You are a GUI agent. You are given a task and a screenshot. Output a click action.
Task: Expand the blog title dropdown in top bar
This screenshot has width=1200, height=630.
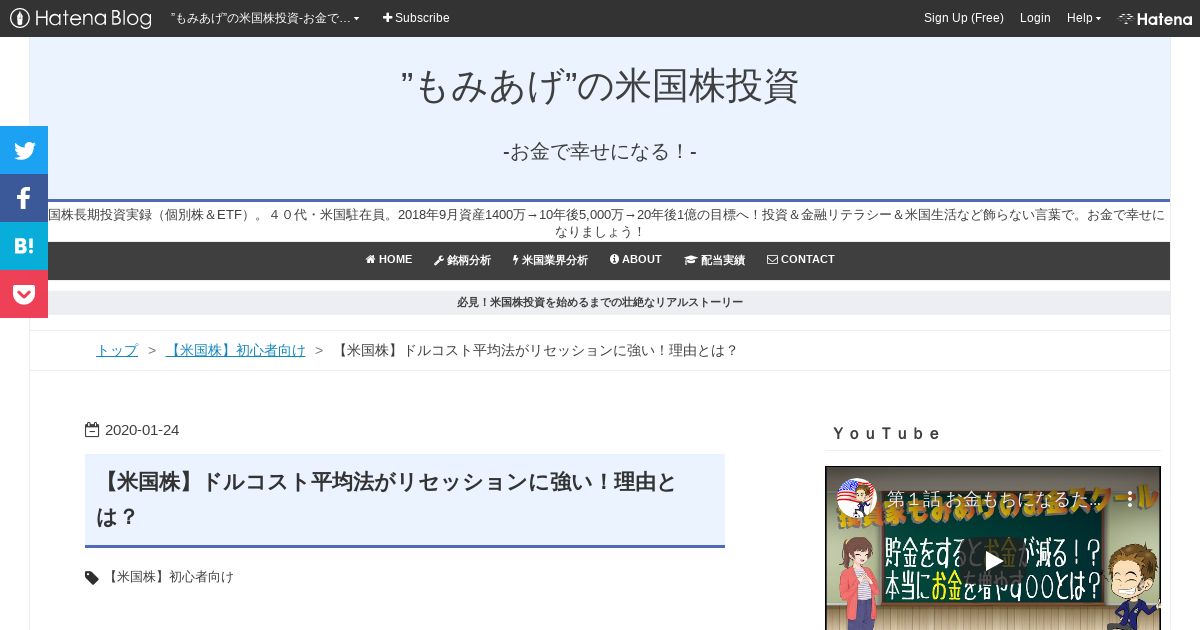coord(265,18)
